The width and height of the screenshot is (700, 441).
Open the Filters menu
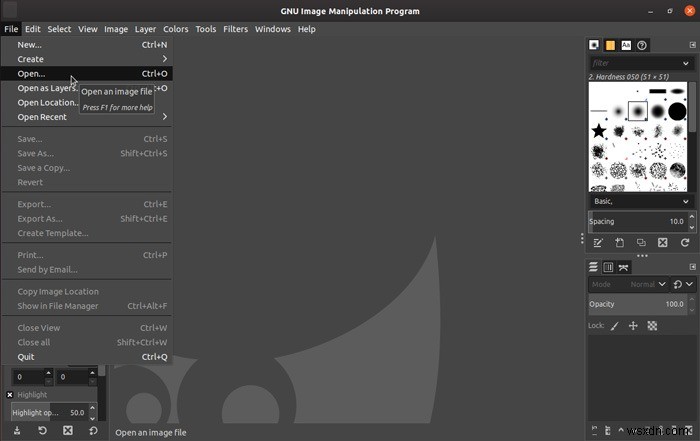point(236,29)
